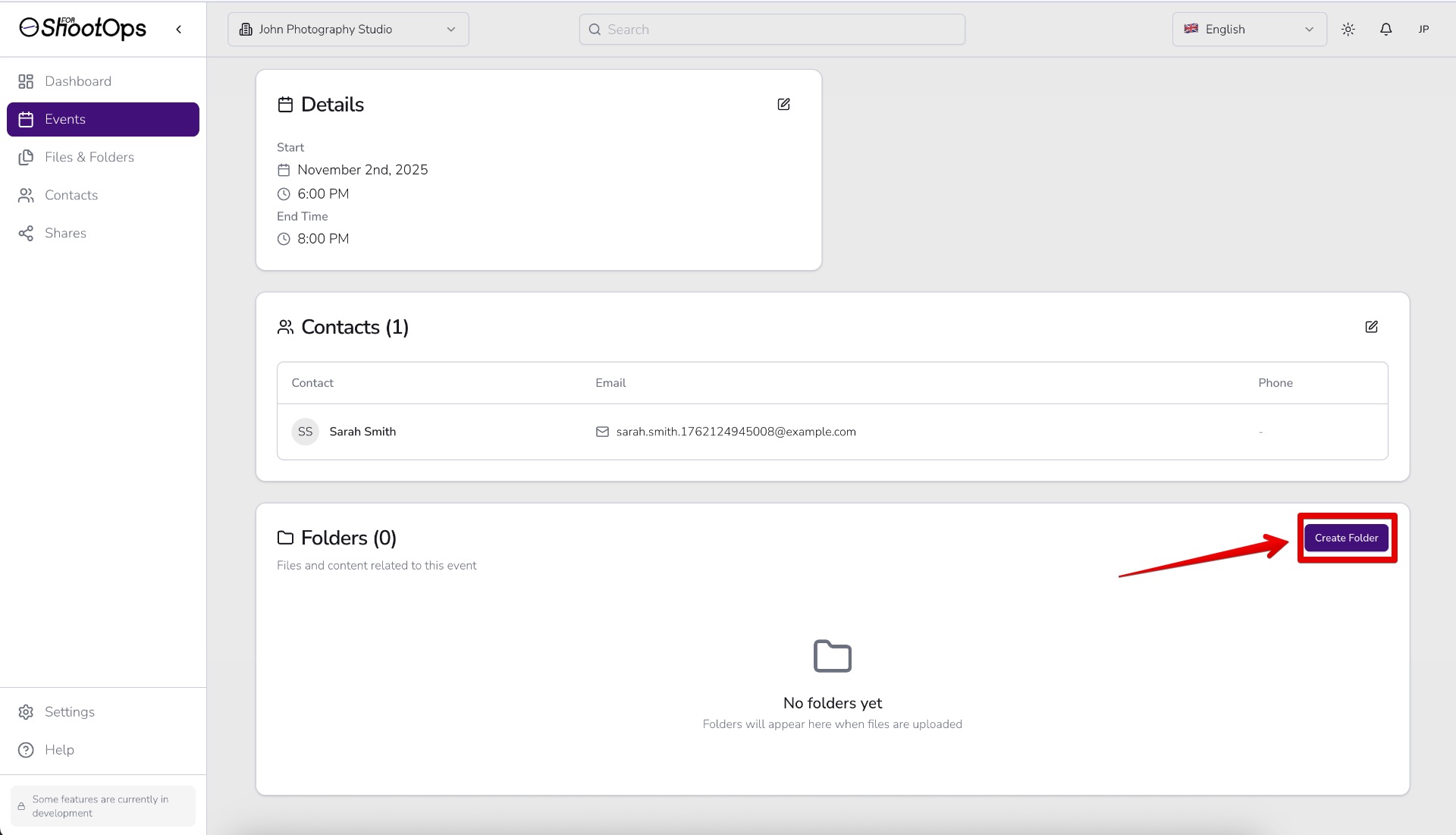Image resolution: width=1456 pixels, height=835 pixels.
Task: Click the SS avatar initials
Action: pos(305,432)
